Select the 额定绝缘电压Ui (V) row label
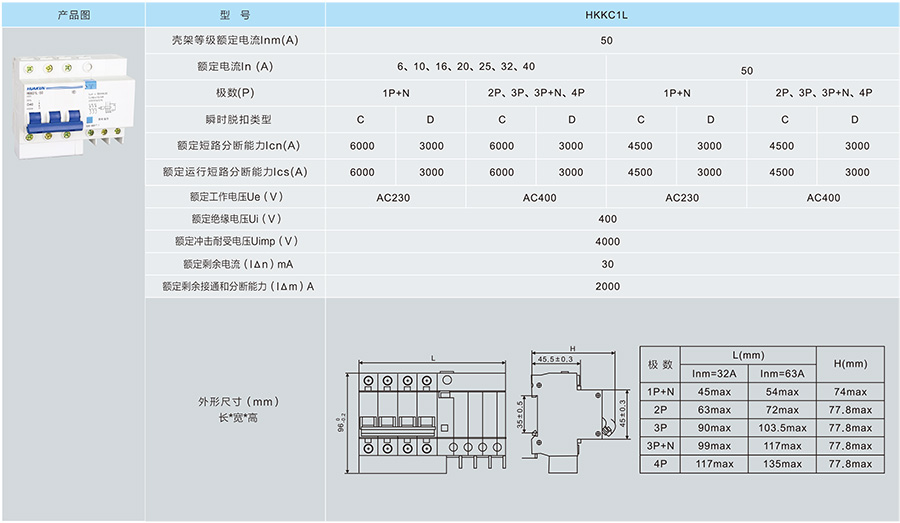This screenshot has width=900, height=523. [x=236, y=219]
